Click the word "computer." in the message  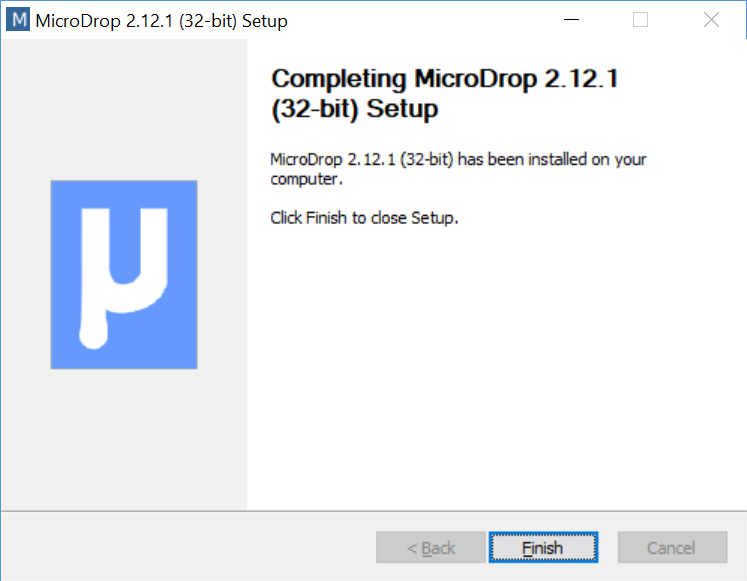pos(306,180)
